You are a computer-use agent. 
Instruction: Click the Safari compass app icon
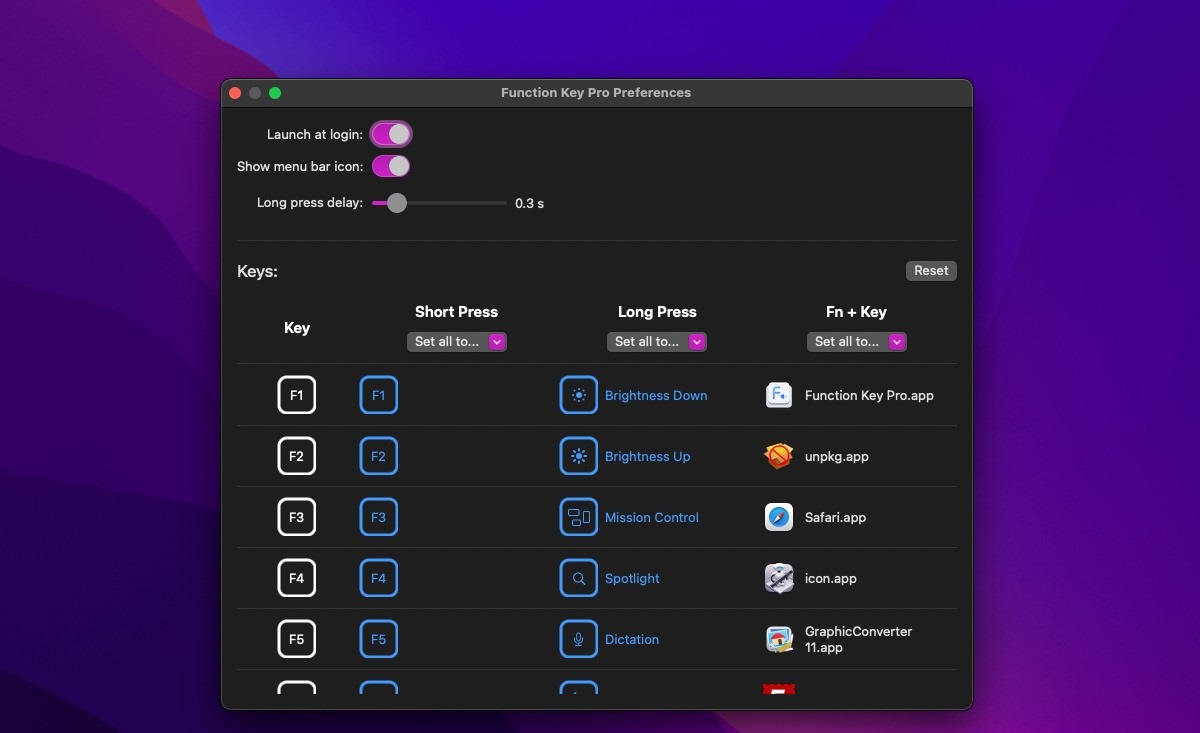[779, 517]
